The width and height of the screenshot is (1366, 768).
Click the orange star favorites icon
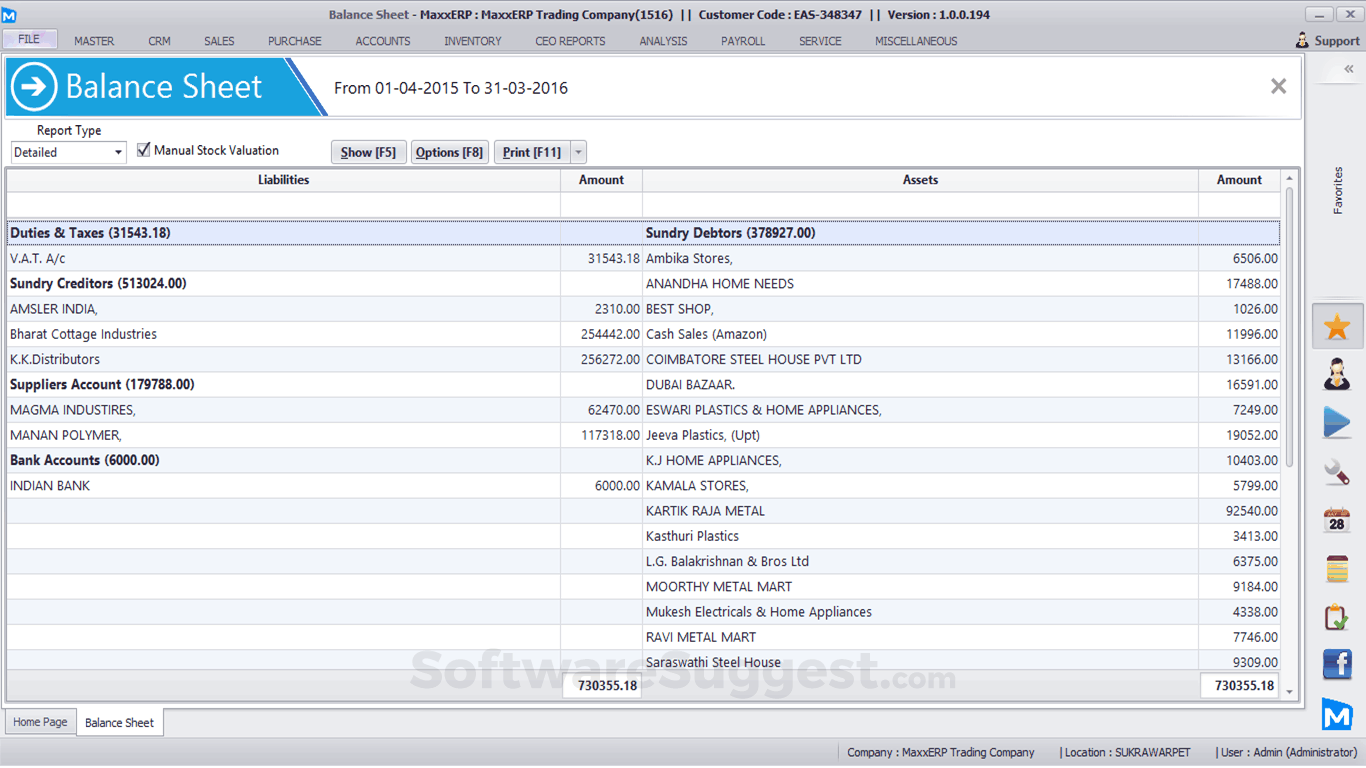coord(1337,327)
